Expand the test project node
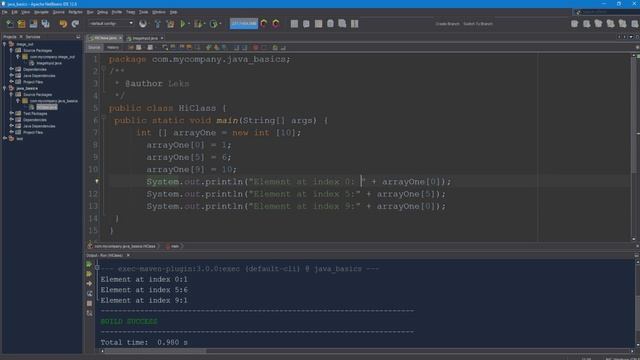The width and height of the screenshot is (640, 360). (5, 139)
